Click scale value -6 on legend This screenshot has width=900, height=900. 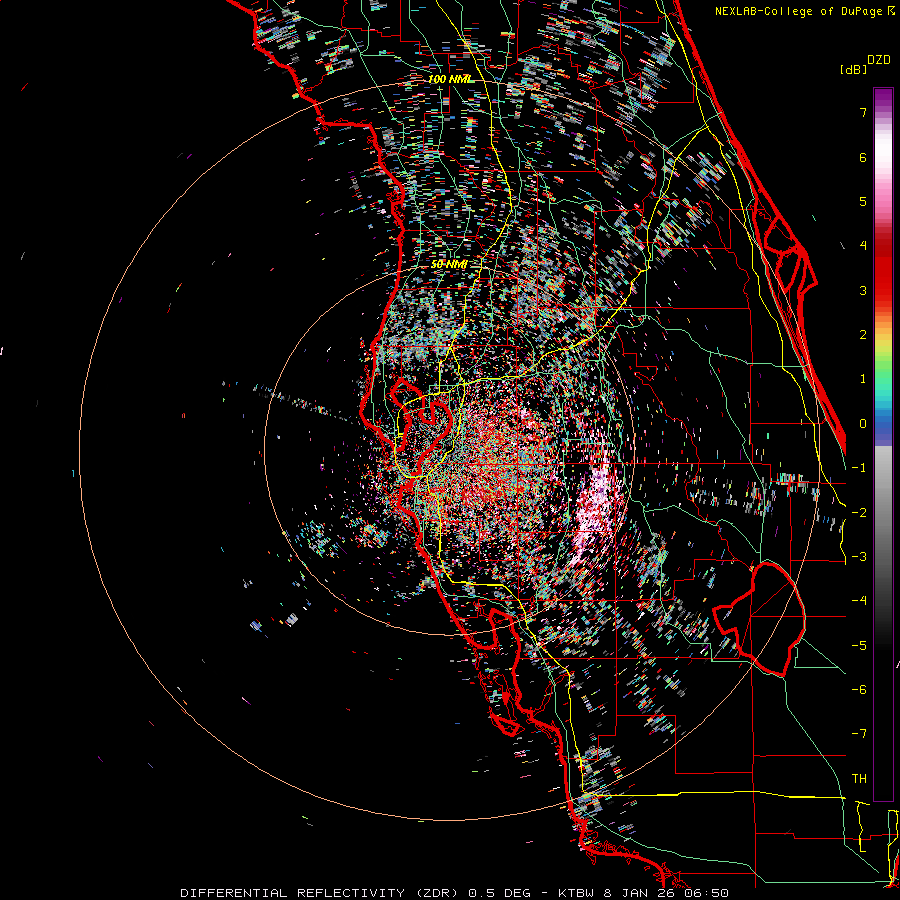[x=859, y=690]
